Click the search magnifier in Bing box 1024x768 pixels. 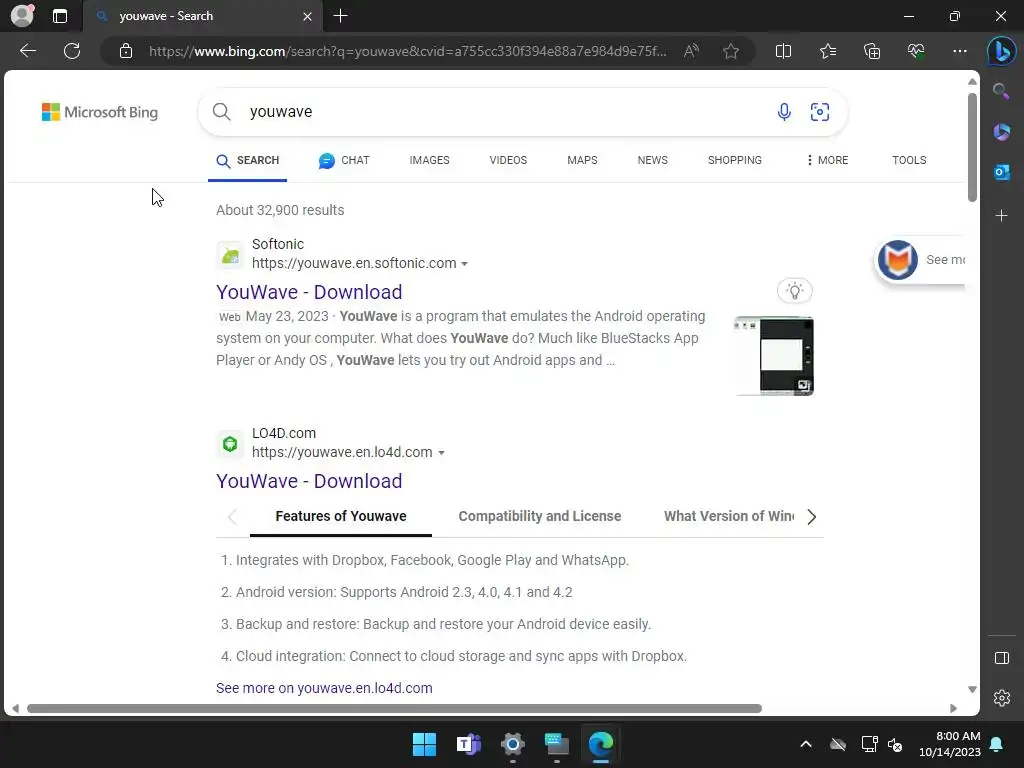point(221,112)
